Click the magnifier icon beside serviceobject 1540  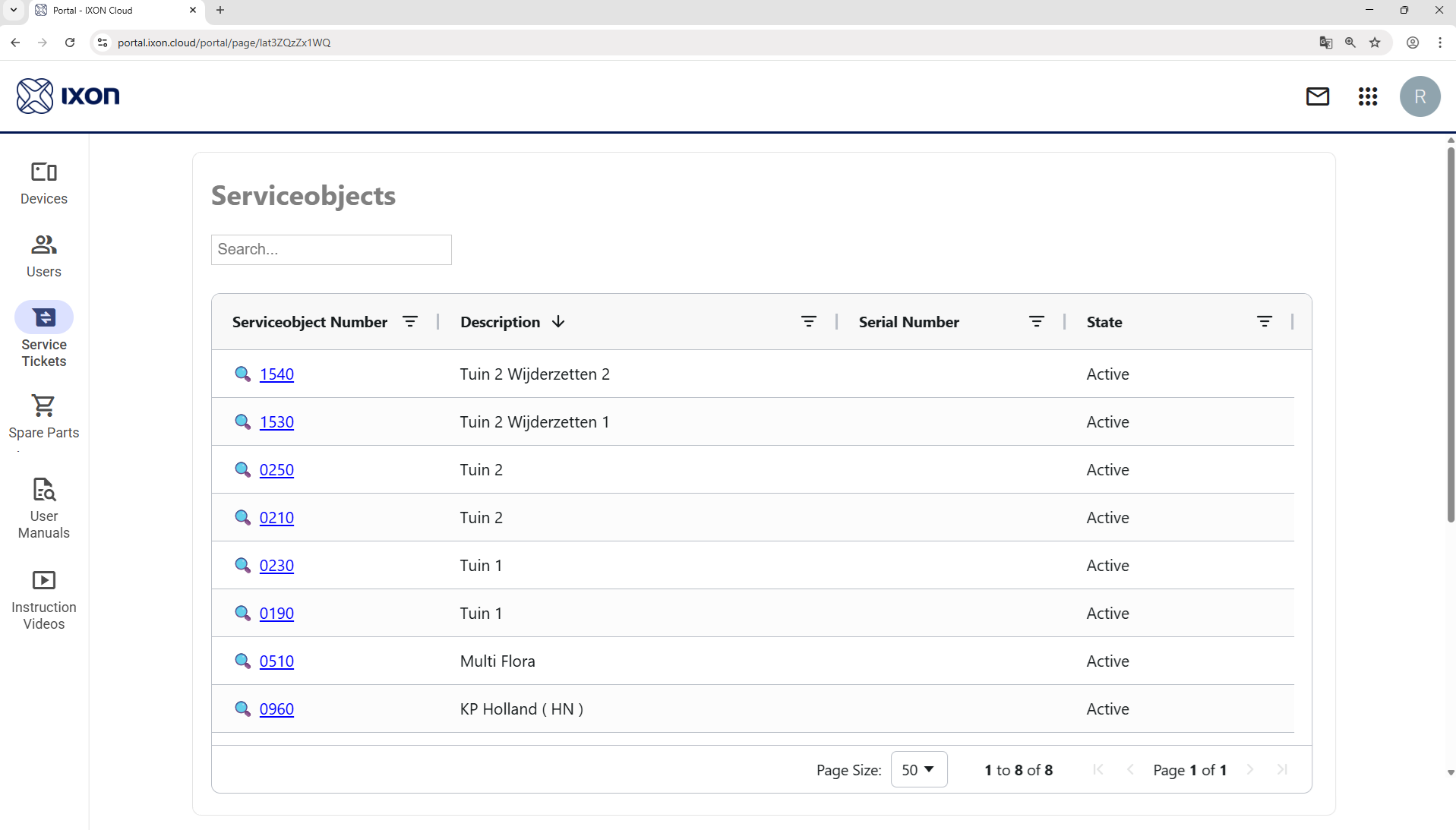coord(242,374)
